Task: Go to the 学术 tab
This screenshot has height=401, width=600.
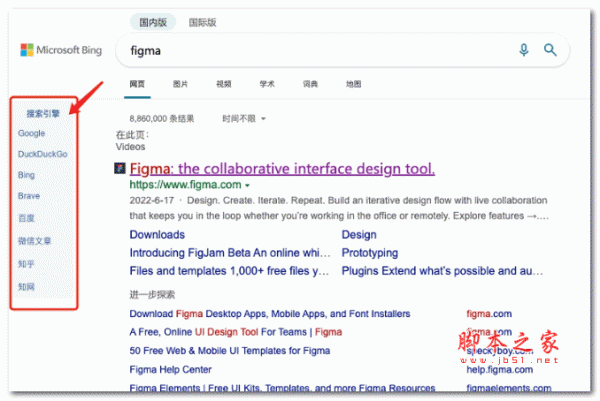Action: tap(267, 84)
